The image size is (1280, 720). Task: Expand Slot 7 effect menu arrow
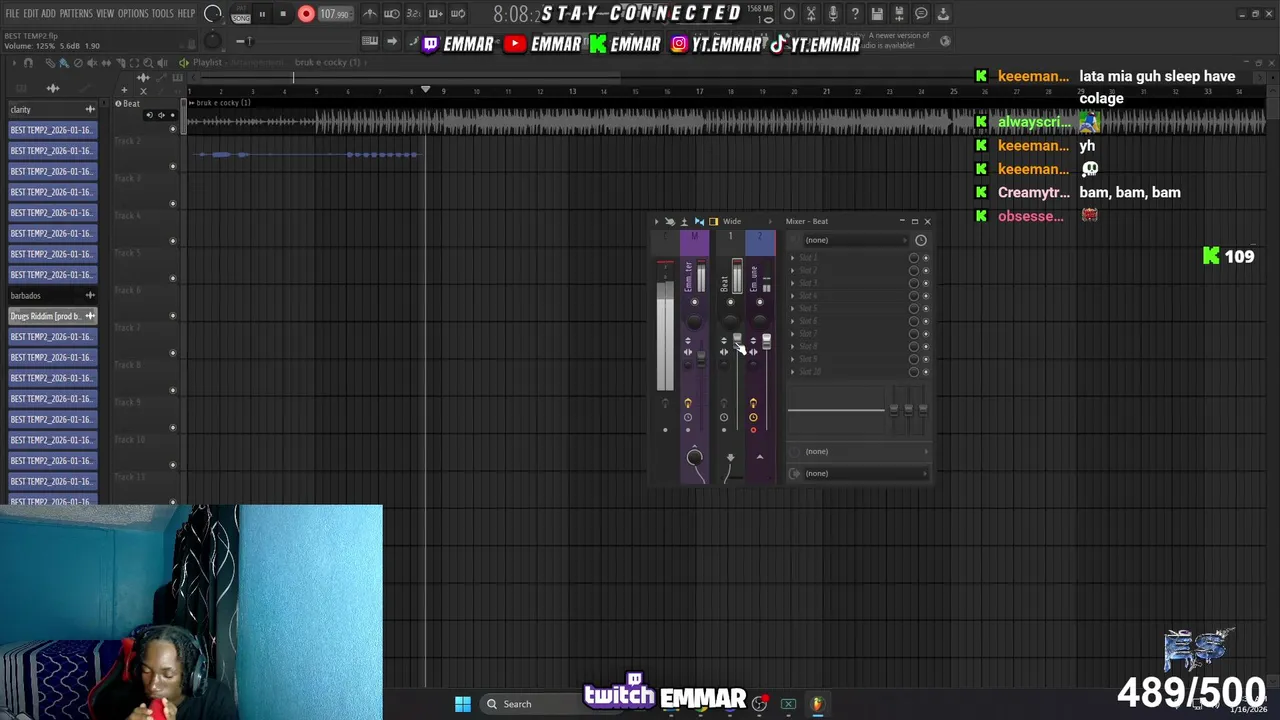pyautogui.click(x=793, y=334)
